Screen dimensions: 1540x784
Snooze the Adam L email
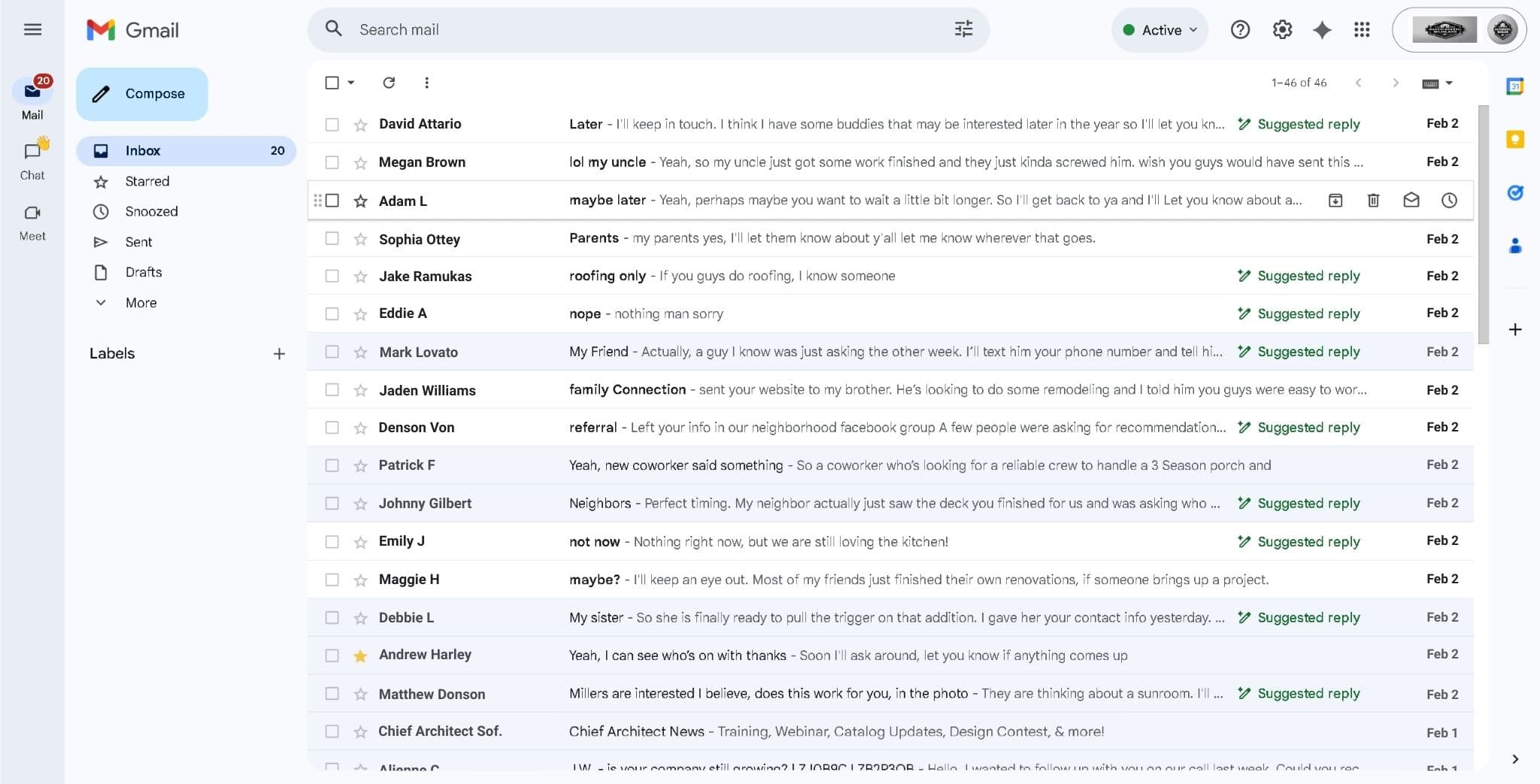click(1449, 200)
